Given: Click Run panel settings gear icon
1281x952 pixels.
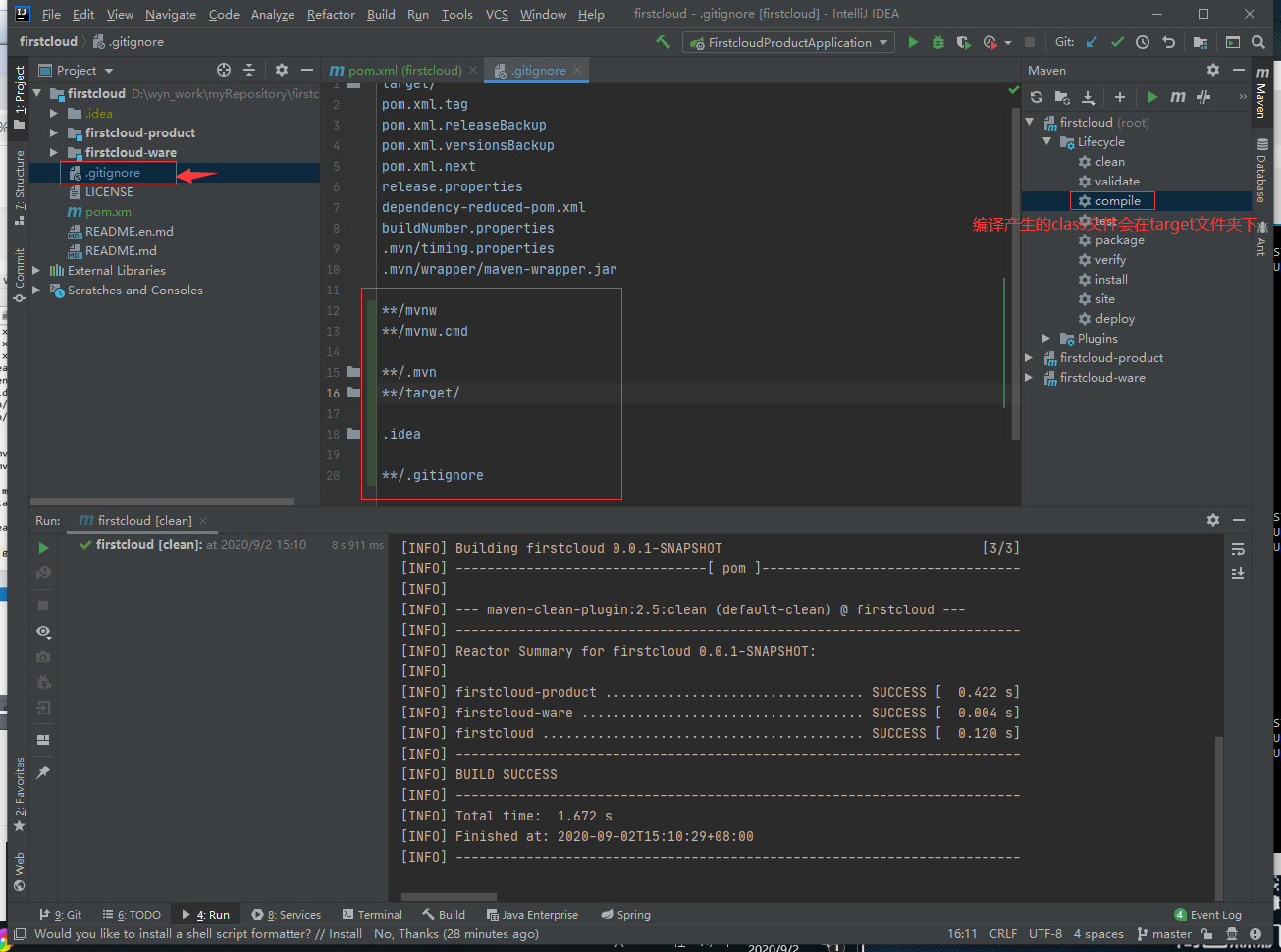Looking at the screenshot, I should pos(1213,520).
